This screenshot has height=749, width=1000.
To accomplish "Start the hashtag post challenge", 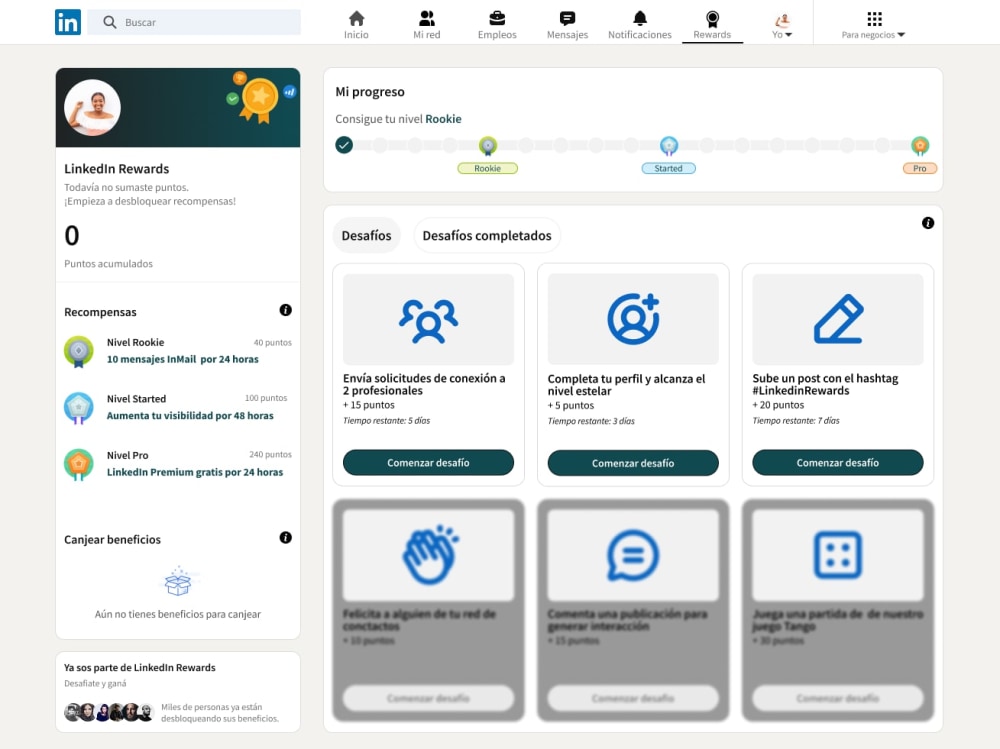I will coord(838,463).
